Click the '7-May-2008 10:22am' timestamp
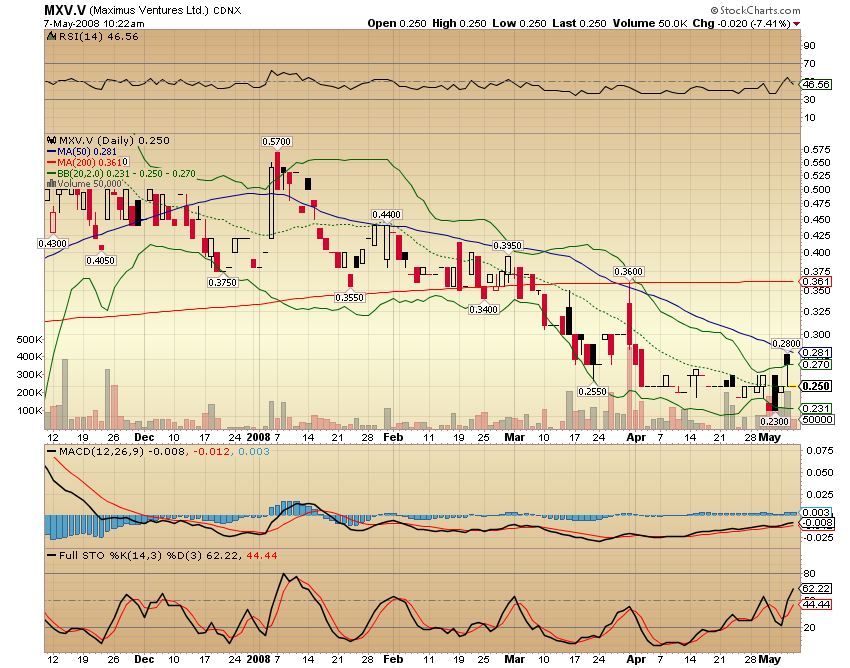This screenshot has width=850, height=668. (x=94, y=23)
